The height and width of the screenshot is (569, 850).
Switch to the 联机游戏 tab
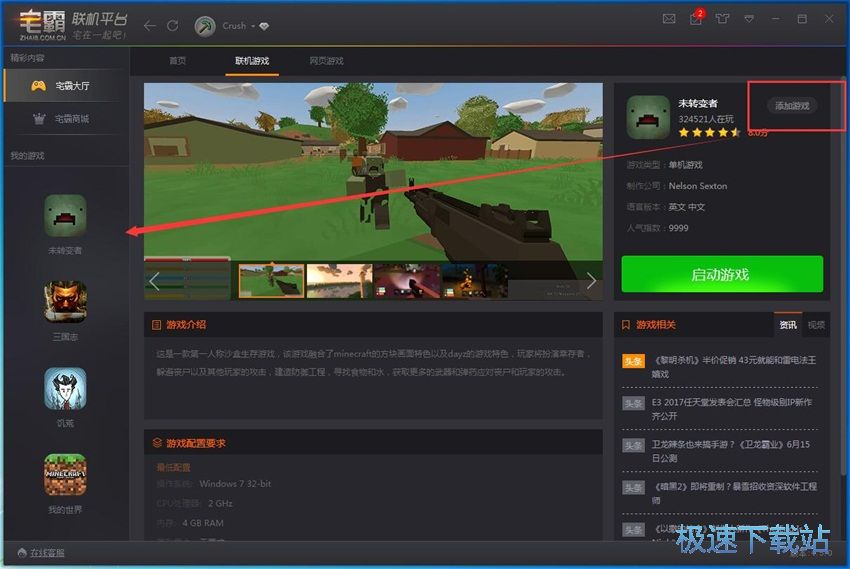coord(252,61)
